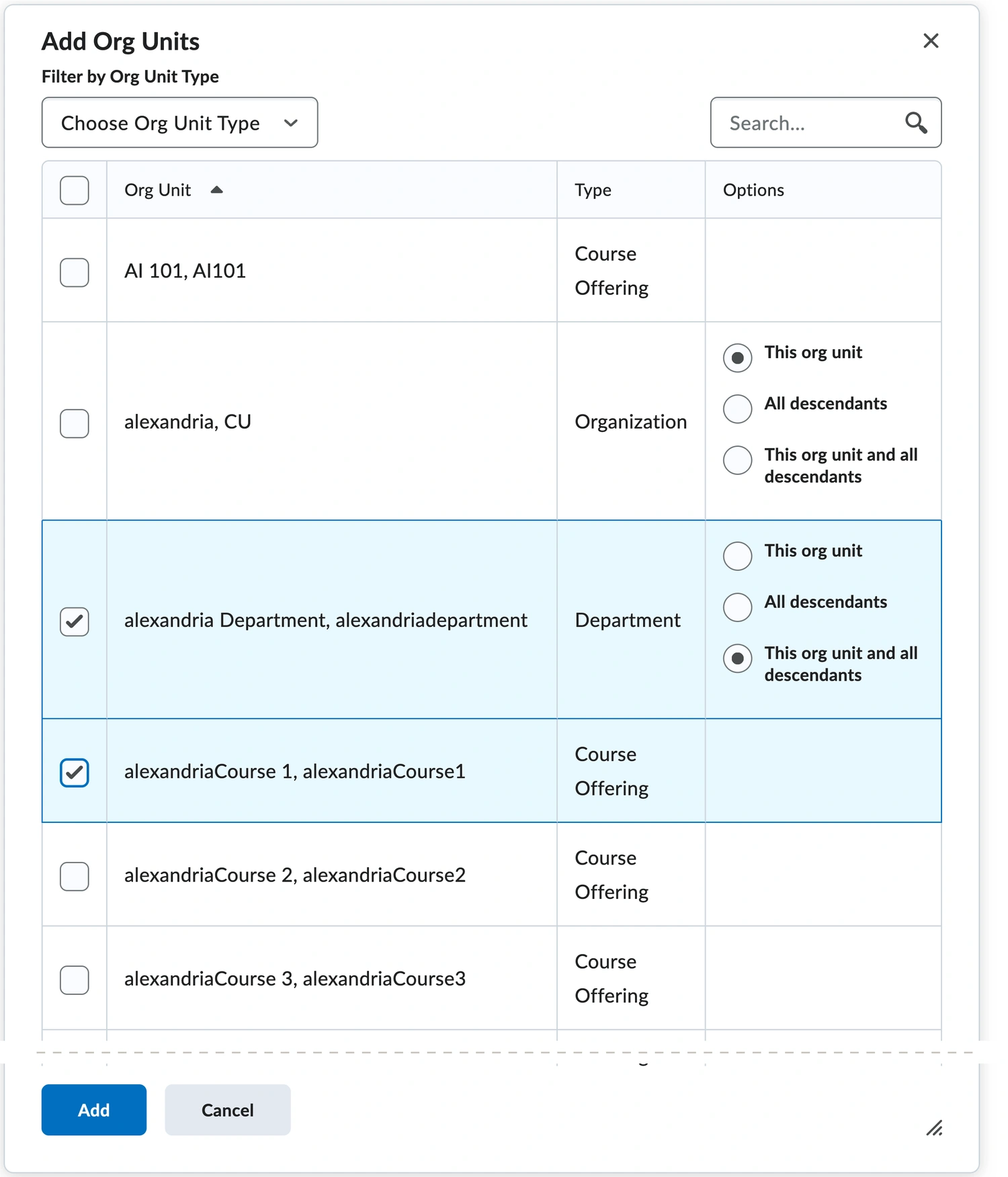Screen dimensions: 1008x1177
Task: Sort by the Org Unit arrow icon
Action: (216, 190)
